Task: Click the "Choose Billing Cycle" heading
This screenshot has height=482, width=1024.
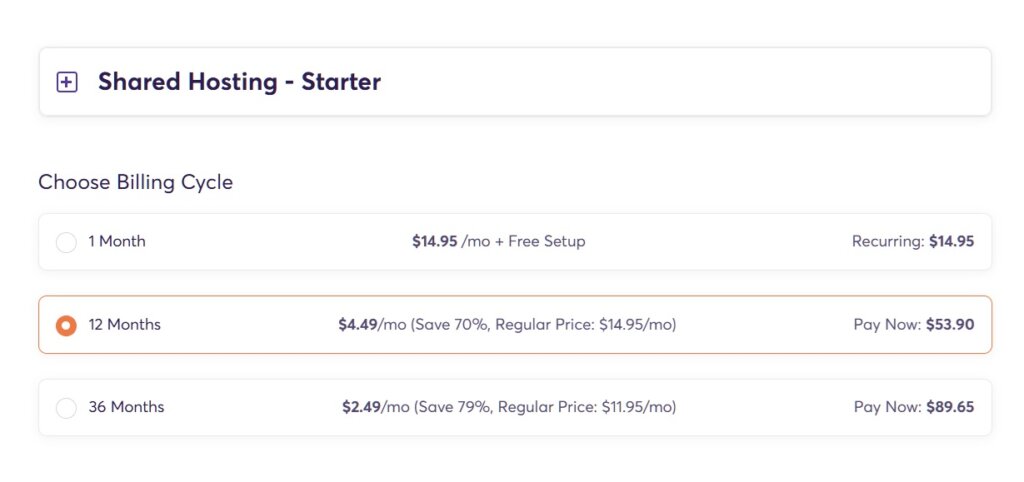Action: point(135,182)
